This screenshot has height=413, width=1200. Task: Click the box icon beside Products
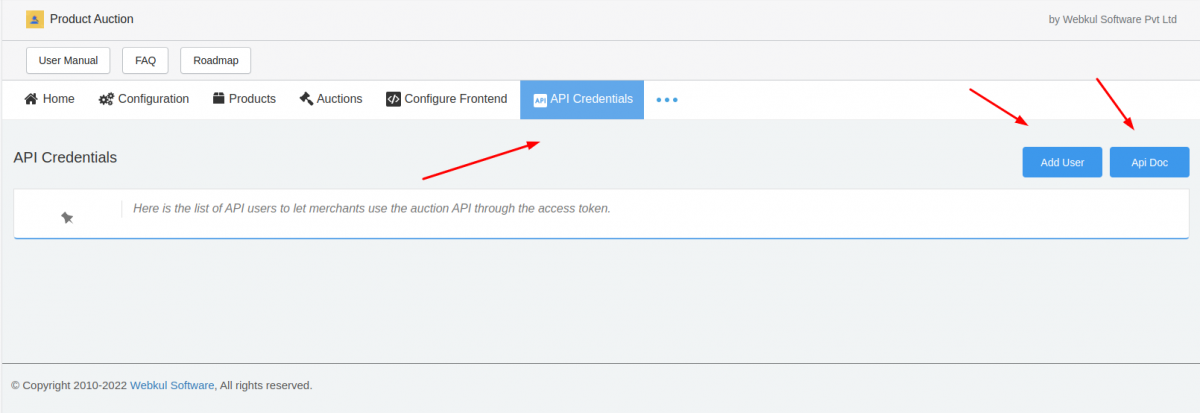point(219,99)
